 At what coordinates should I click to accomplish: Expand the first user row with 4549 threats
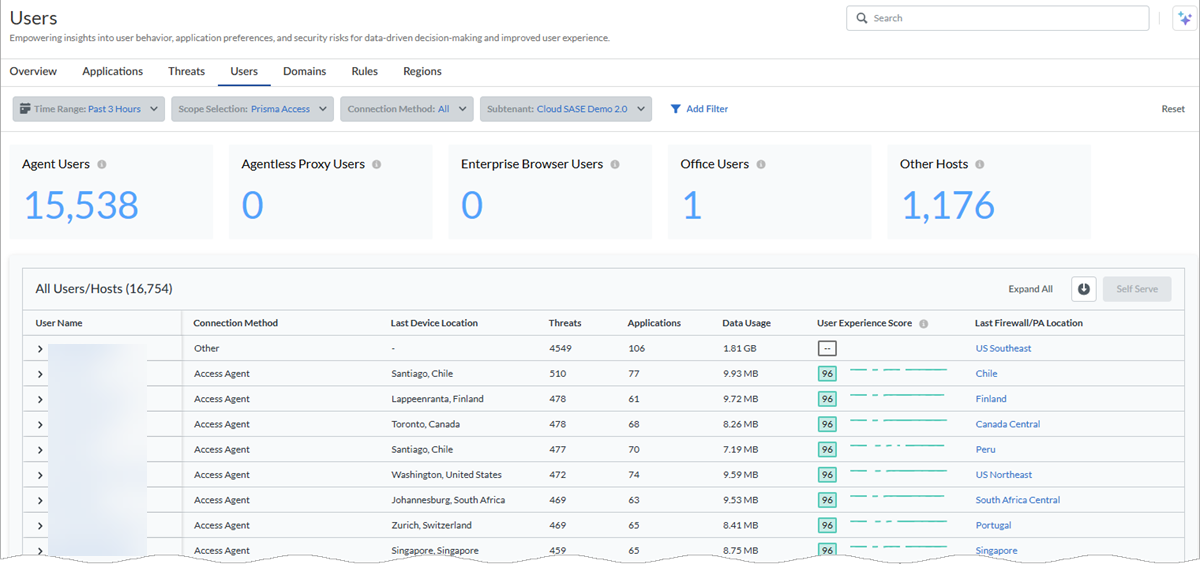pyautogui.click(x=41, y=349)
